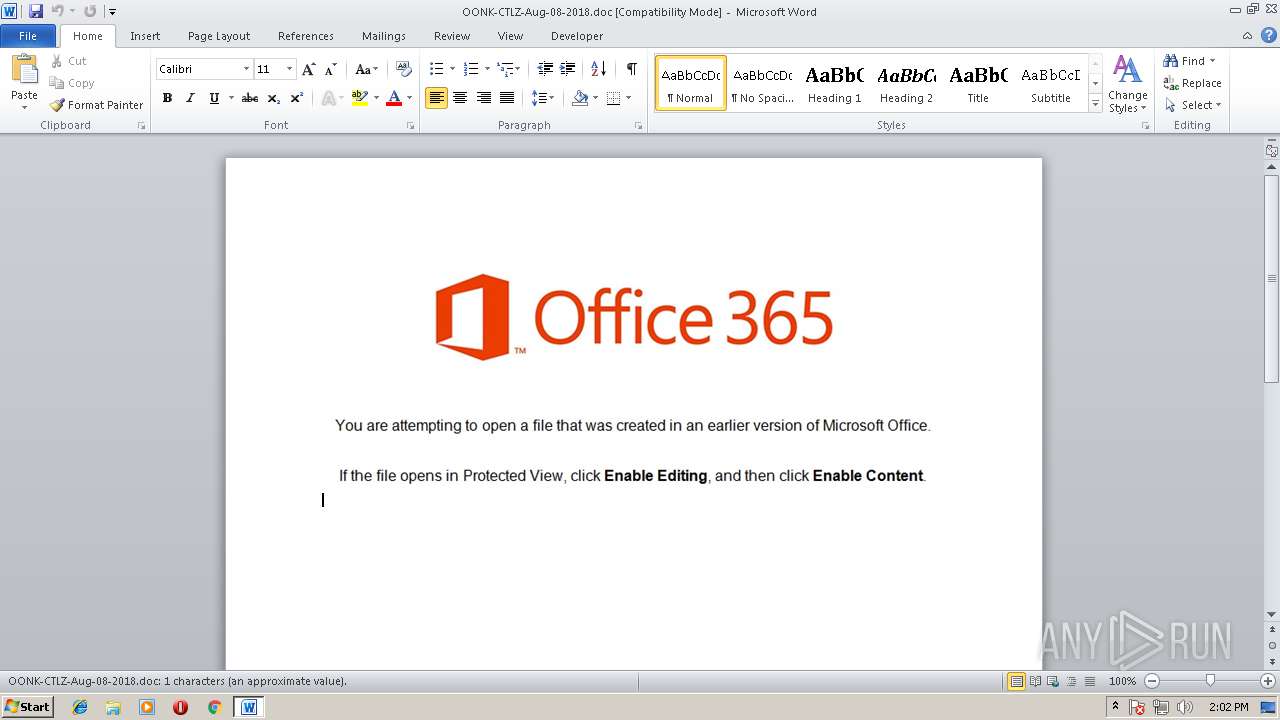This screenshot has width=1280, height=720.
Task: Click the Paste clipboard icon
Action: pos(24,70)
